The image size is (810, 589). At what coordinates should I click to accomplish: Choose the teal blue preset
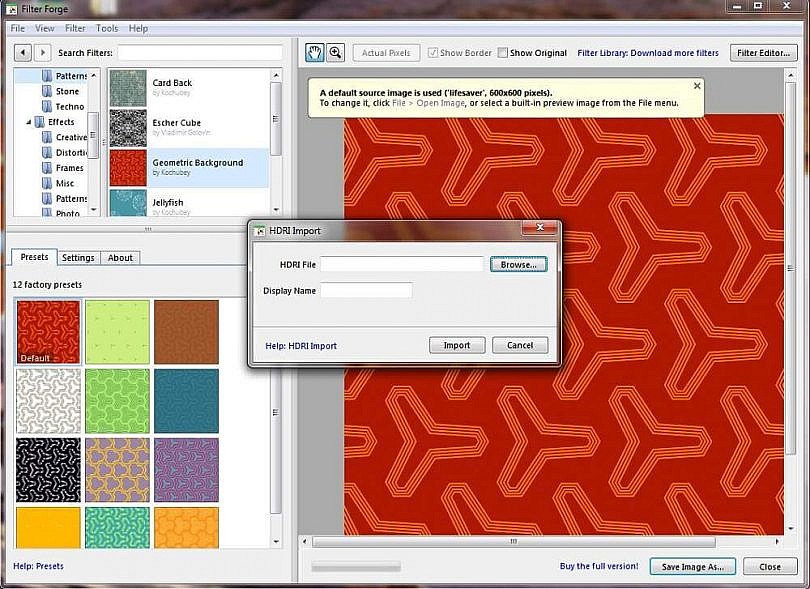coord(186,401)
